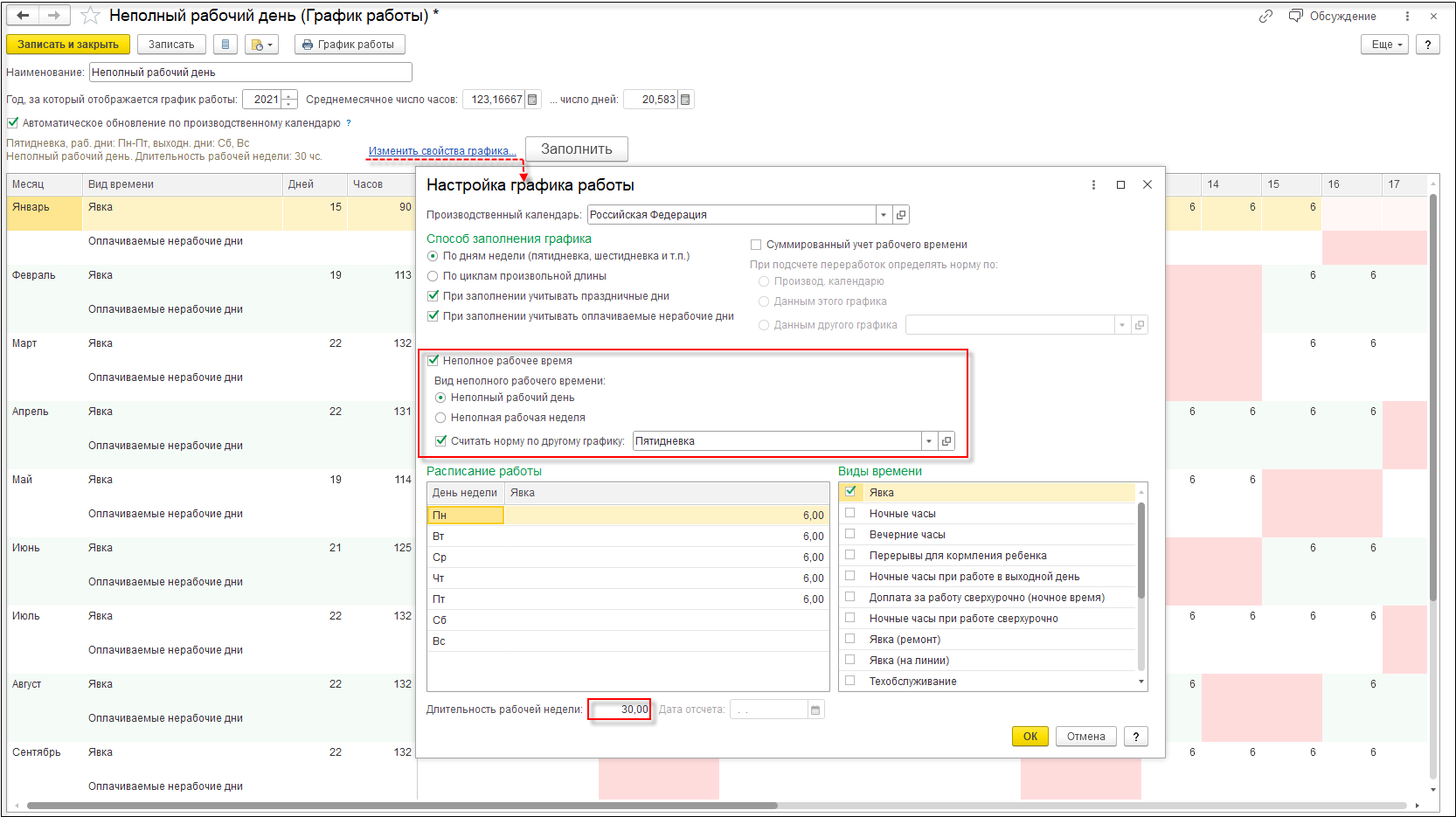Expand Производственный календарь dropdown
The width and height of the screenshot is (1456, 817).
(x=884, y=215)
